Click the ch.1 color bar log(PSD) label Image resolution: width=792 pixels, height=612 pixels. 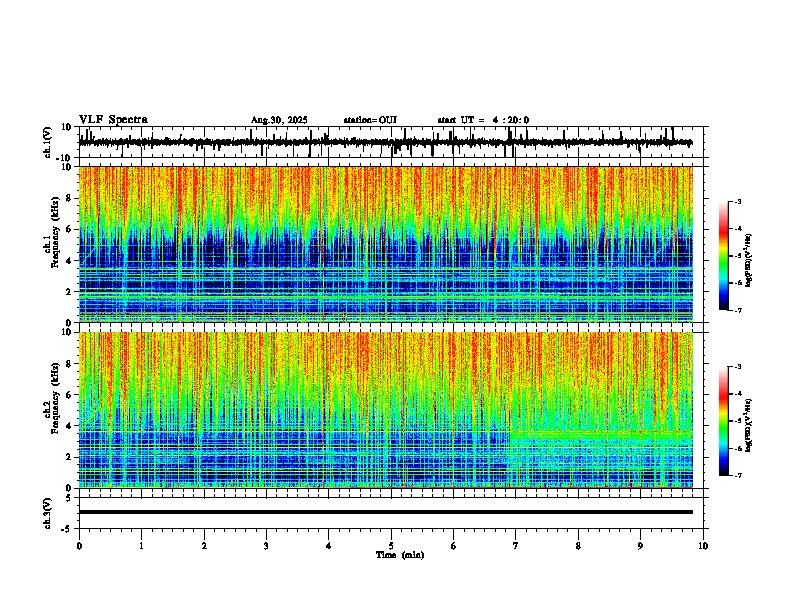click(749, 260)
